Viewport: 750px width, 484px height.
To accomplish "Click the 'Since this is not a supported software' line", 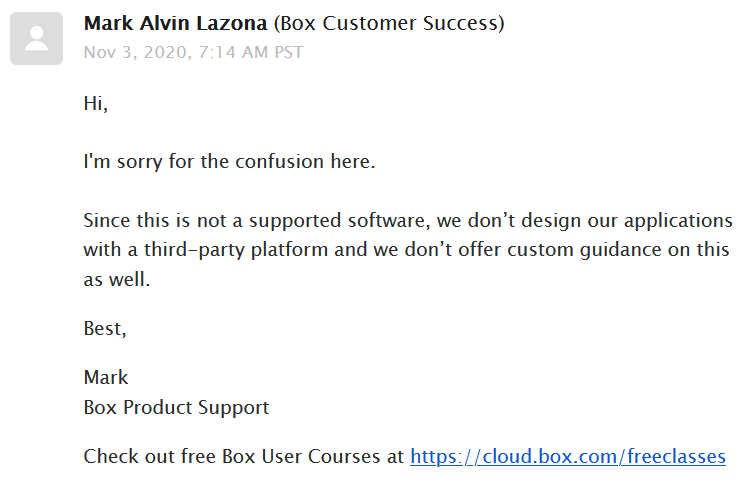I will 408,220.
